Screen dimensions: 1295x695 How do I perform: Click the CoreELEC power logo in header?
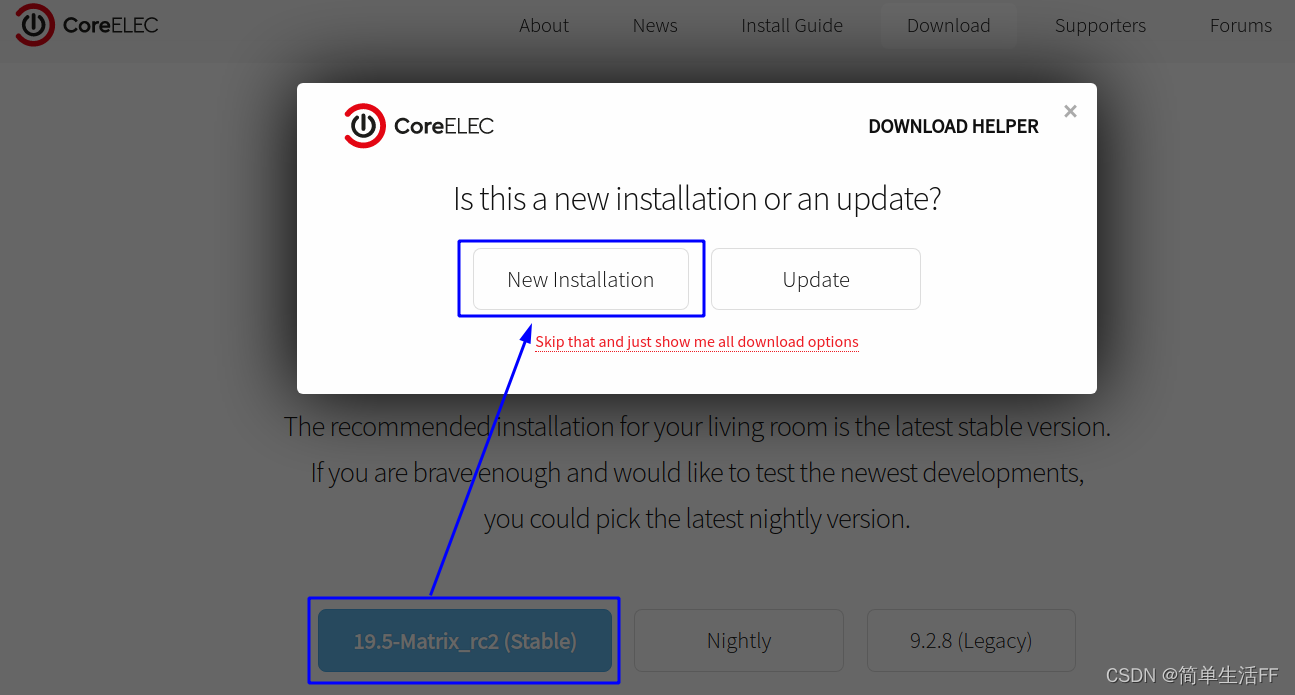[35, 25]
